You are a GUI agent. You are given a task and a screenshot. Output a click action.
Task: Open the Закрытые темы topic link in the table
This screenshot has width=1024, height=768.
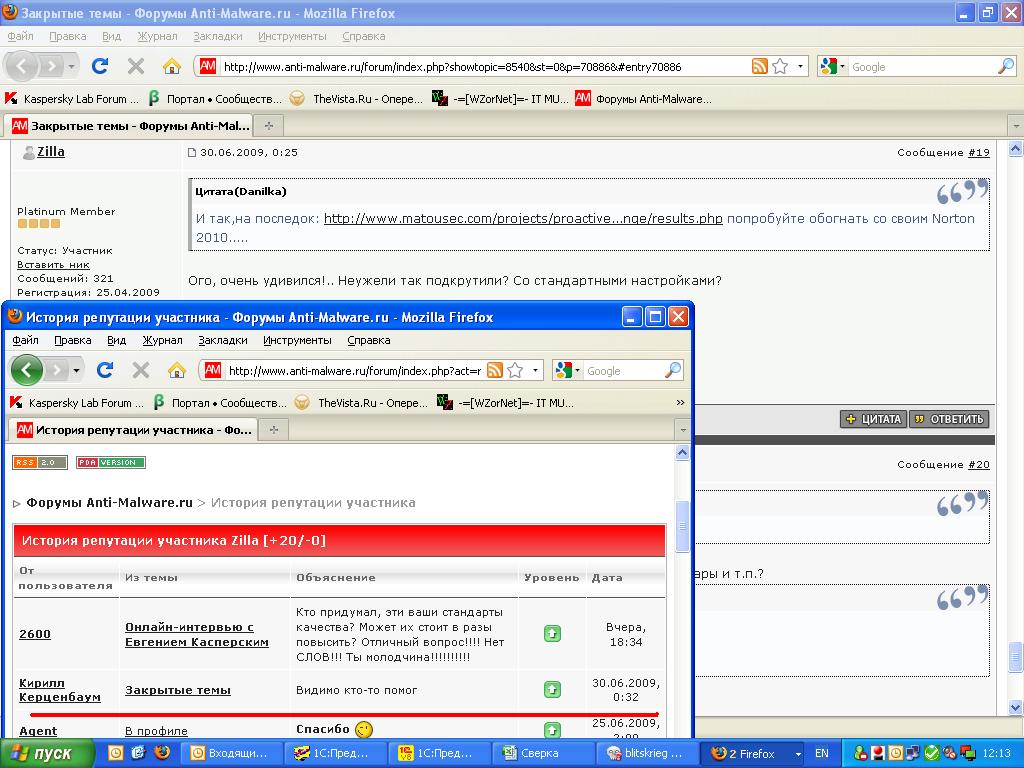click(x=178, y=690)
